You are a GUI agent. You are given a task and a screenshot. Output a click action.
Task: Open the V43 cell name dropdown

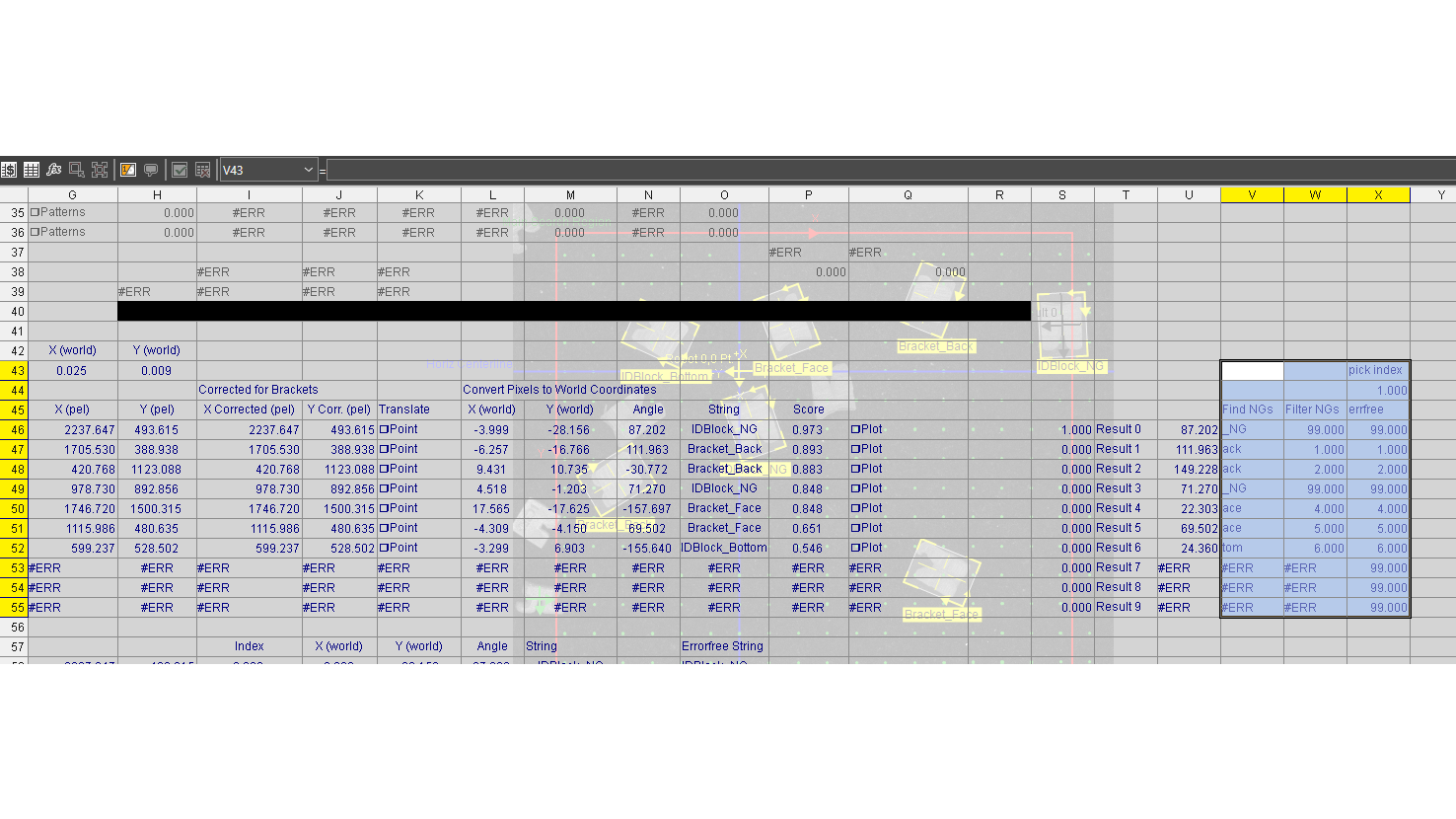[x=307, y=170]
